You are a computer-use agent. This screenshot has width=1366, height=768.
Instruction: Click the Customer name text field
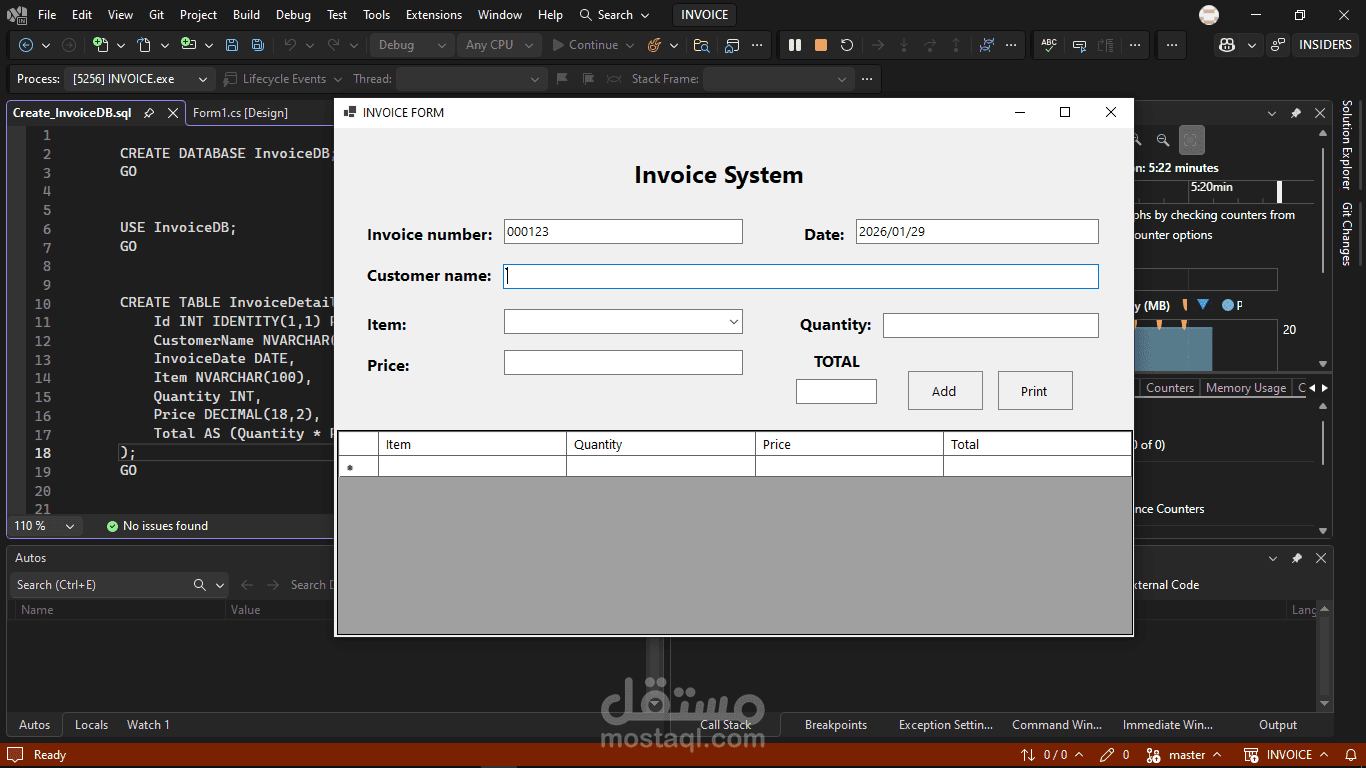(x=800, y=276)
